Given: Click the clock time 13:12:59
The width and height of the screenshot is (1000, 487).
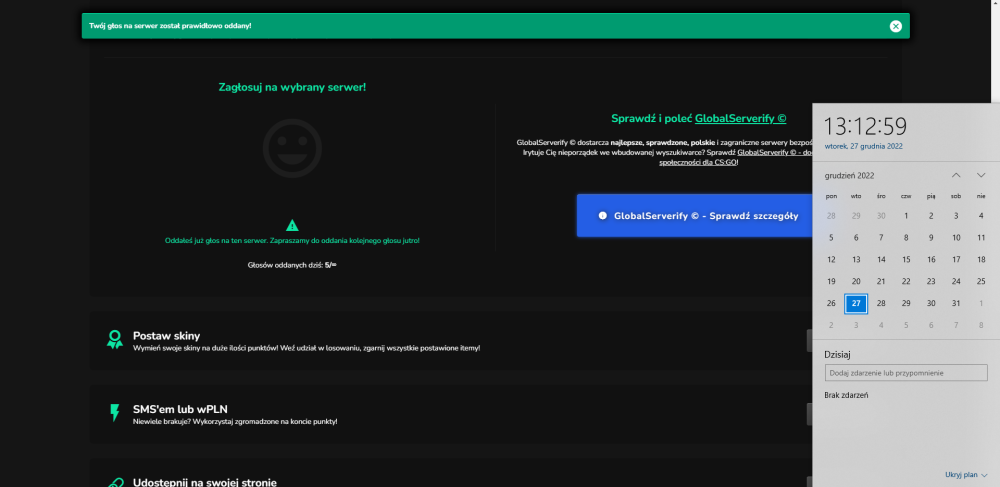Looking at the screenshot, I should (865, 126).
